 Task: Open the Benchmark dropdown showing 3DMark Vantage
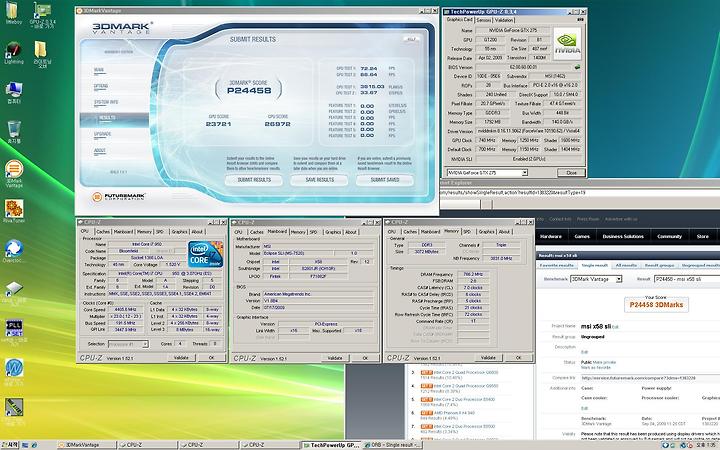point(596,279)
